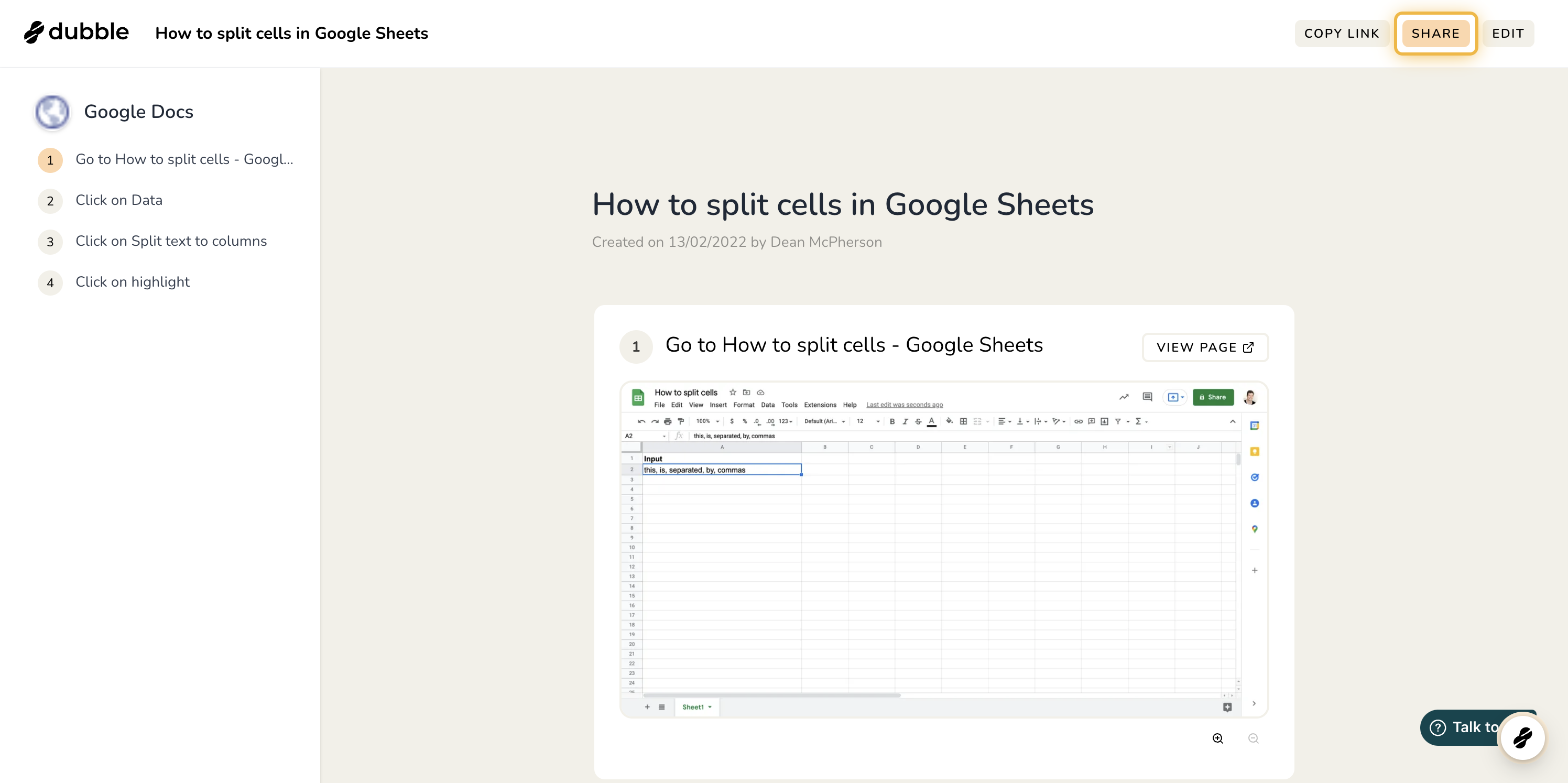This screenshot has height=783, width=1568.
Task: Open the font size 12 dropdown
Action: [868, 421]
